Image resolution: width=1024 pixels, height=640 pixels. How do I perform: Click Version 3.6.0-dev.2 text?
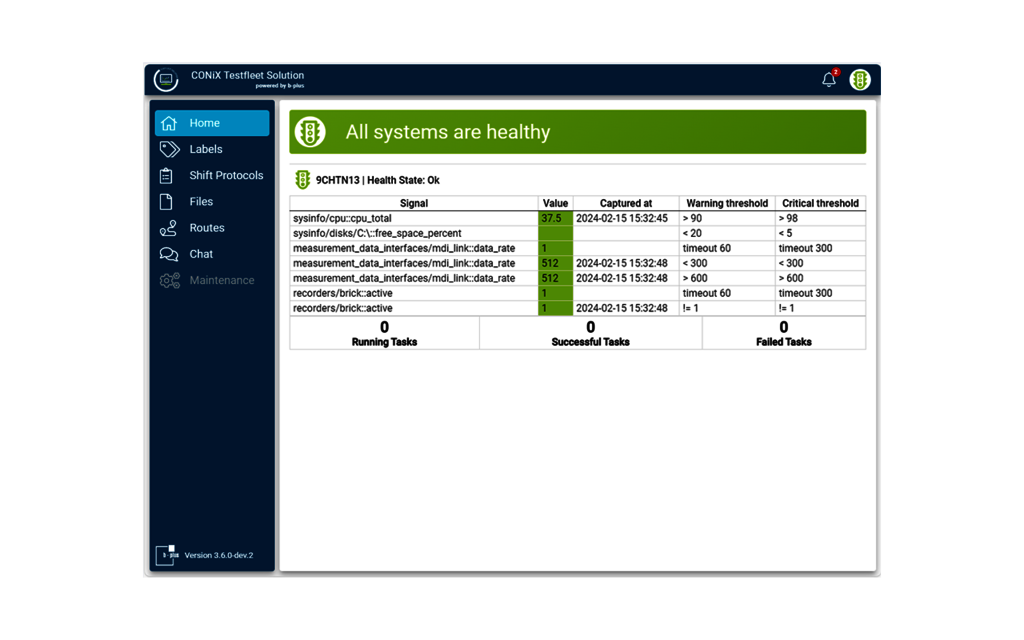pos(219,555)
